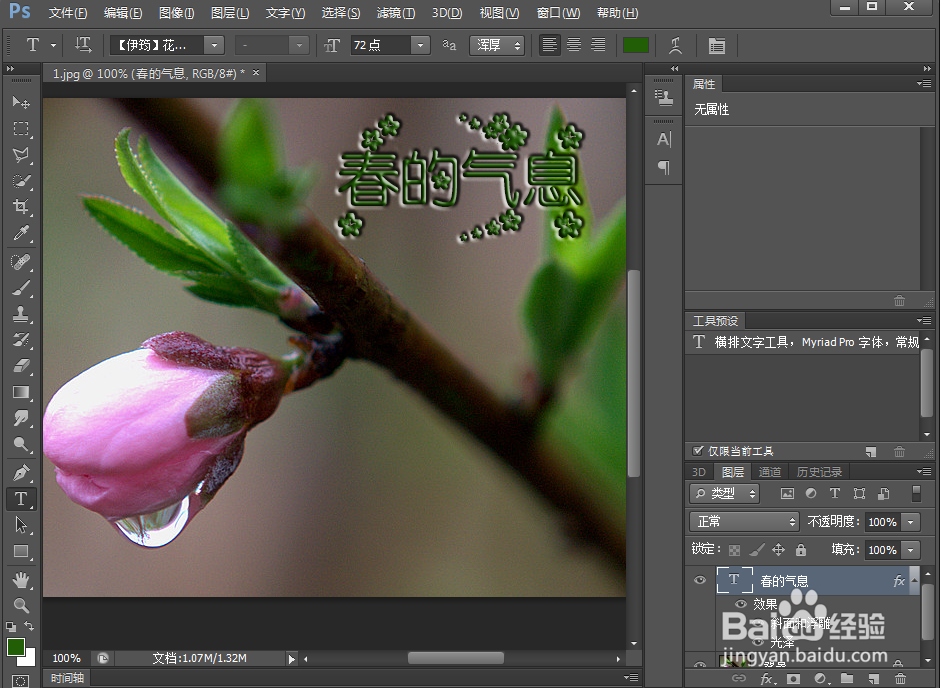The image size is (940, 688).
Task: Select the Healing Brush tool
Action: click(21, 262)
